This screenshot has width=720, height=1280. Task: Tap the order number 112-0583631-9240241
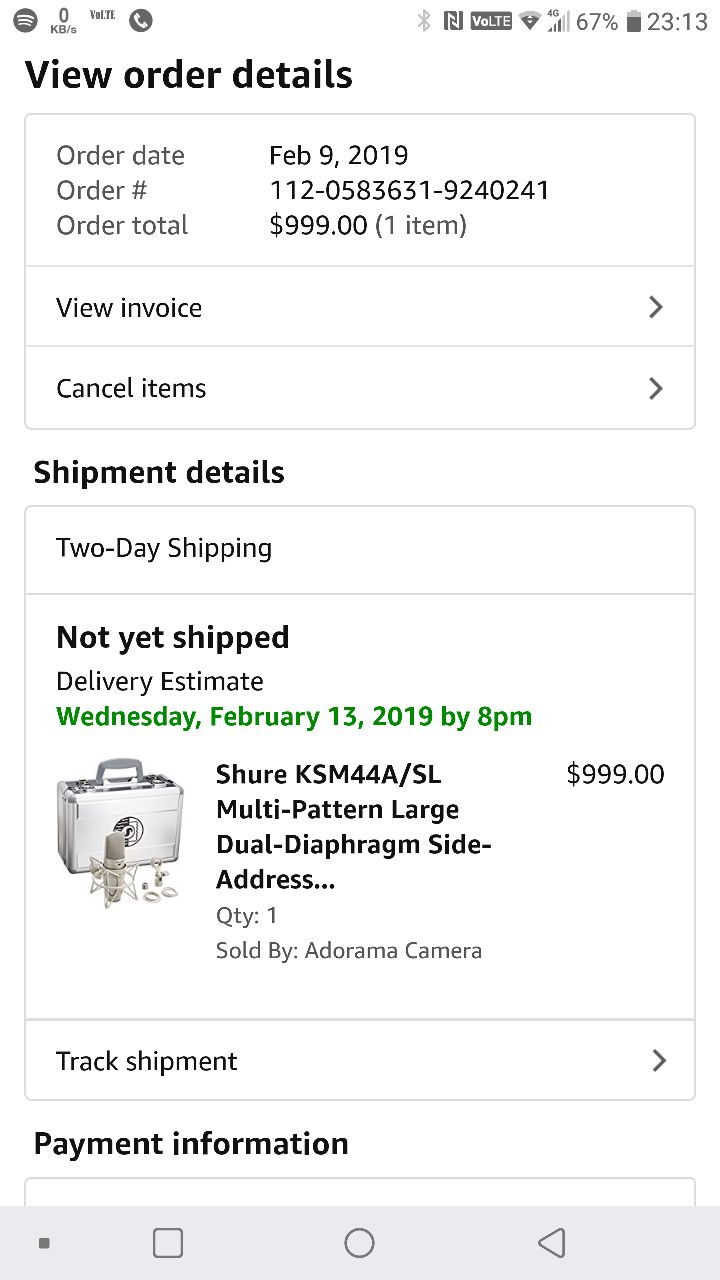[x=409, y=190]
